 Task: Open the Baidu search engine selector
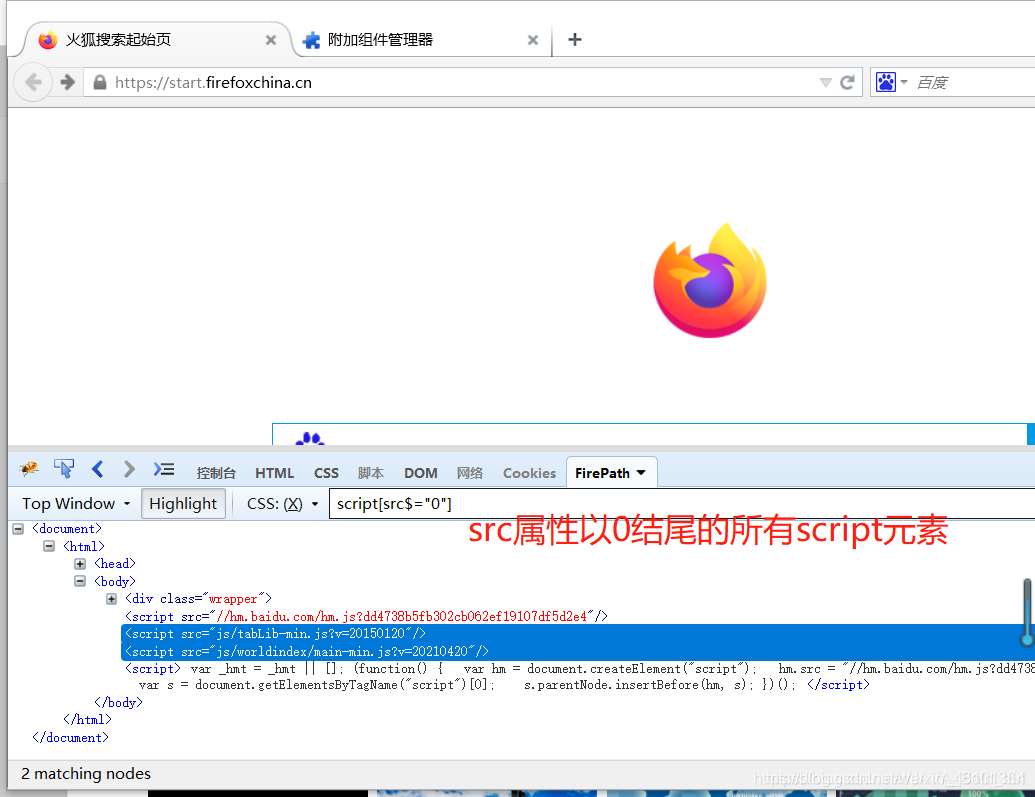click(892, 83)
